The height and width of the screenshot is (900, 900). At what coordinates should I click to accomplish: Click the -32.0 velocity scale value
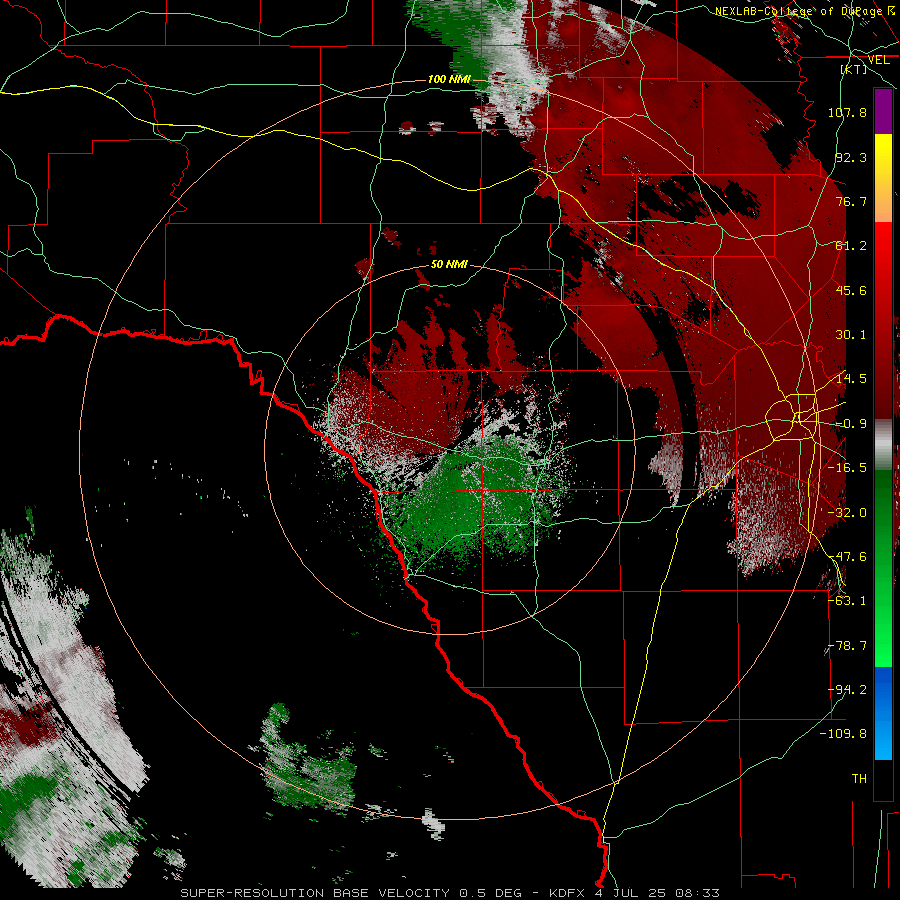847,513
